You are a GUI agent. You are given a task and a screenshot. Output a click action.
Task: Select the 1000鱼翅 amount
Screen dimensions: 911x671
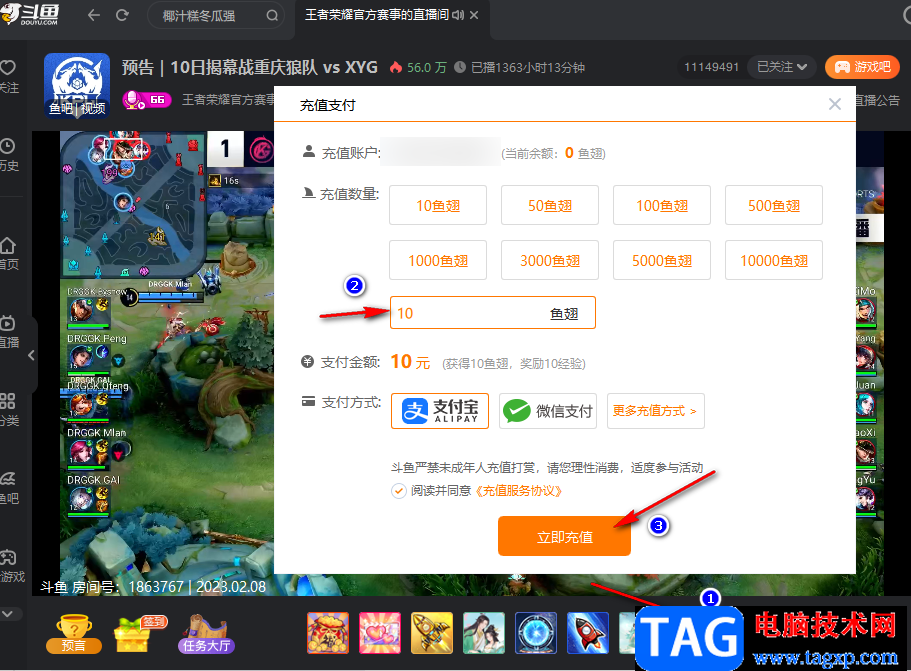[x=438, y=260]
